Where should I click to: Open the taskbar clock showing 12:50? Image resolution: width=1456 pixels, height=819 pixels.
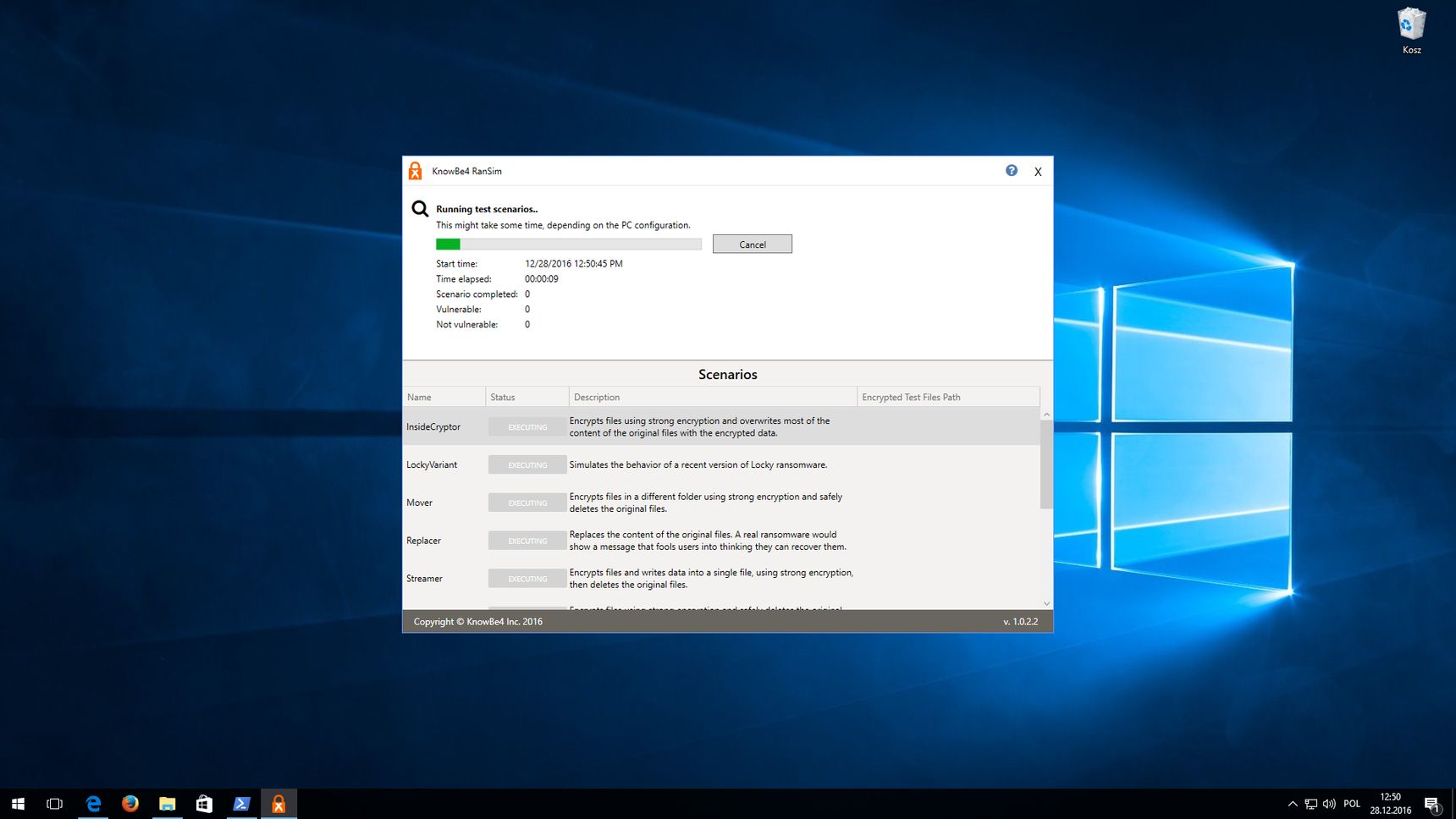point(1391,804)
